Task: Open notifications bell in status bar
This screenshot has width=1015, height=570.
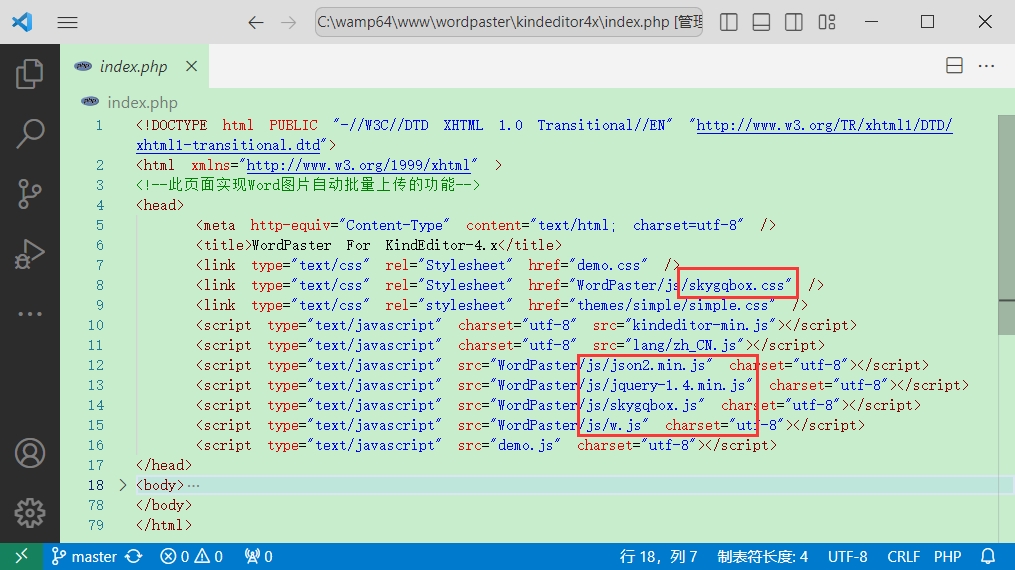Action: [988, 556]
